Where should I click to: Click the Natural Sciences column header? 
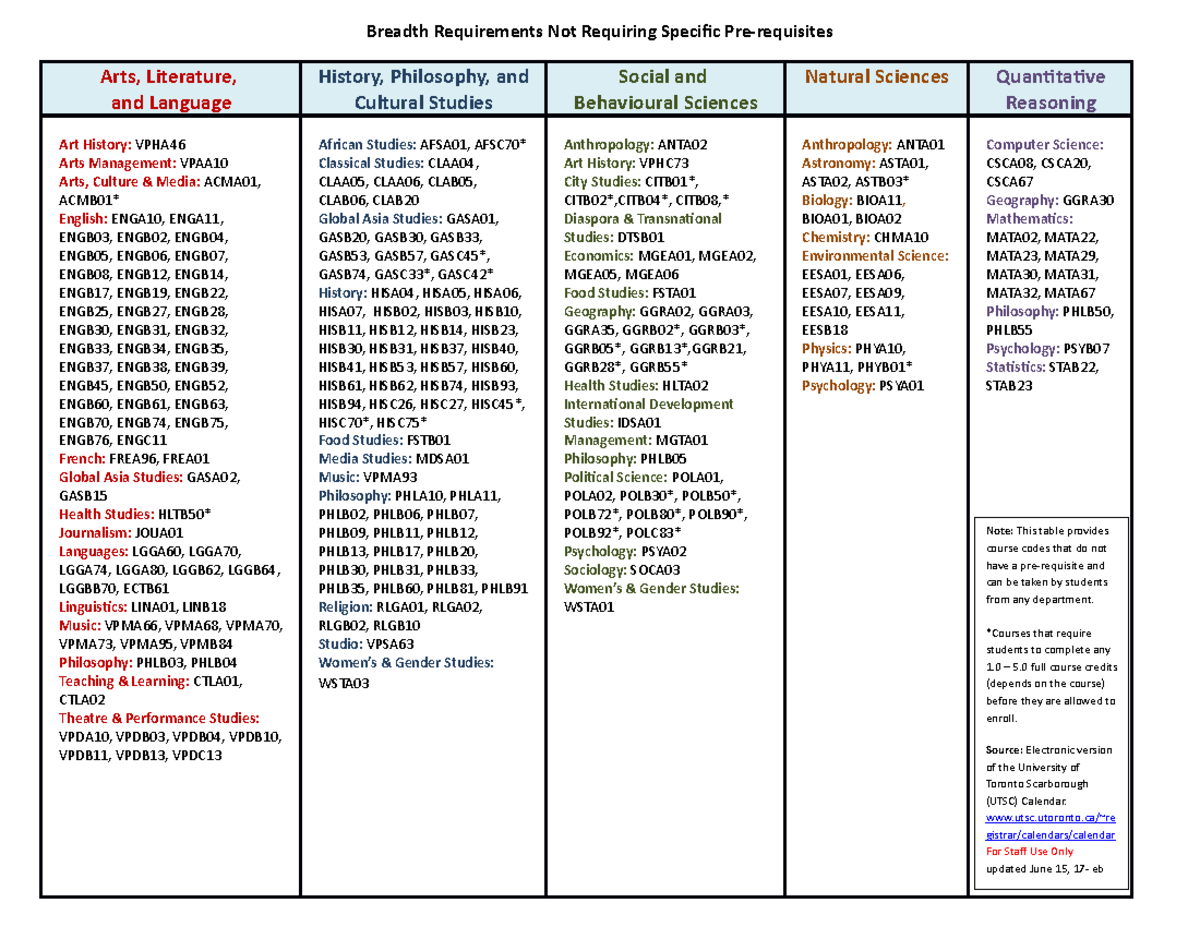coord(877,77)
